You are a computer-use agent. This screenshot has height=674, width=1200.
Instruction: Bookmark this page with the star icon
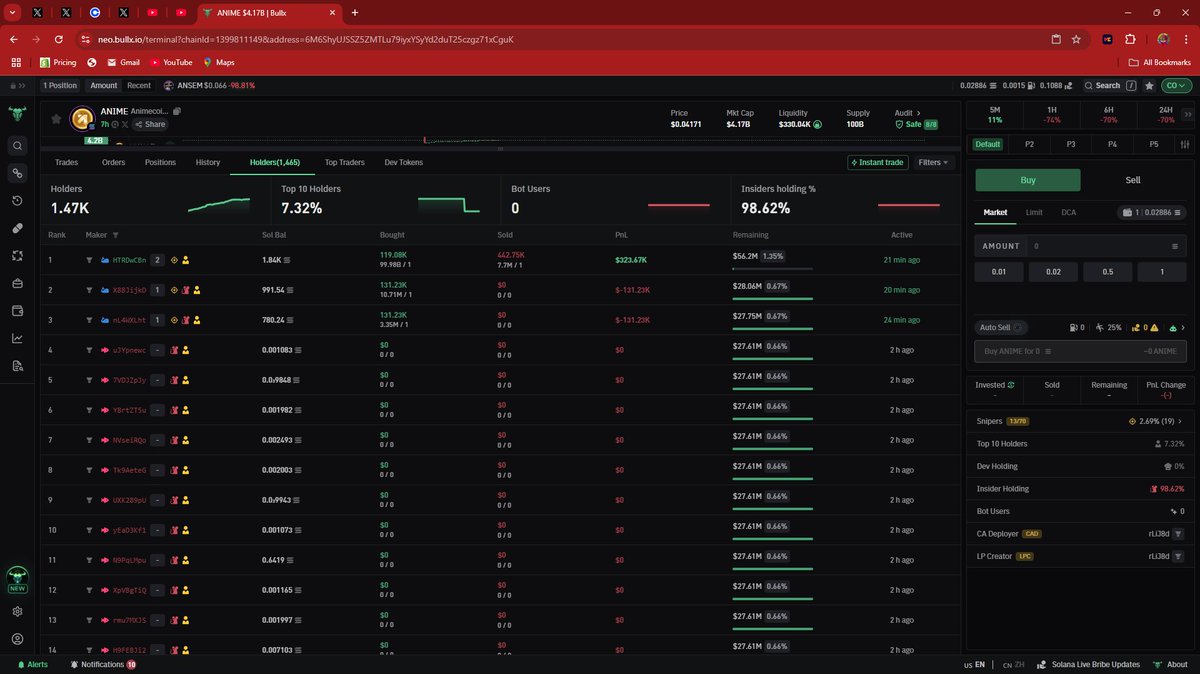coord(1076,39)
